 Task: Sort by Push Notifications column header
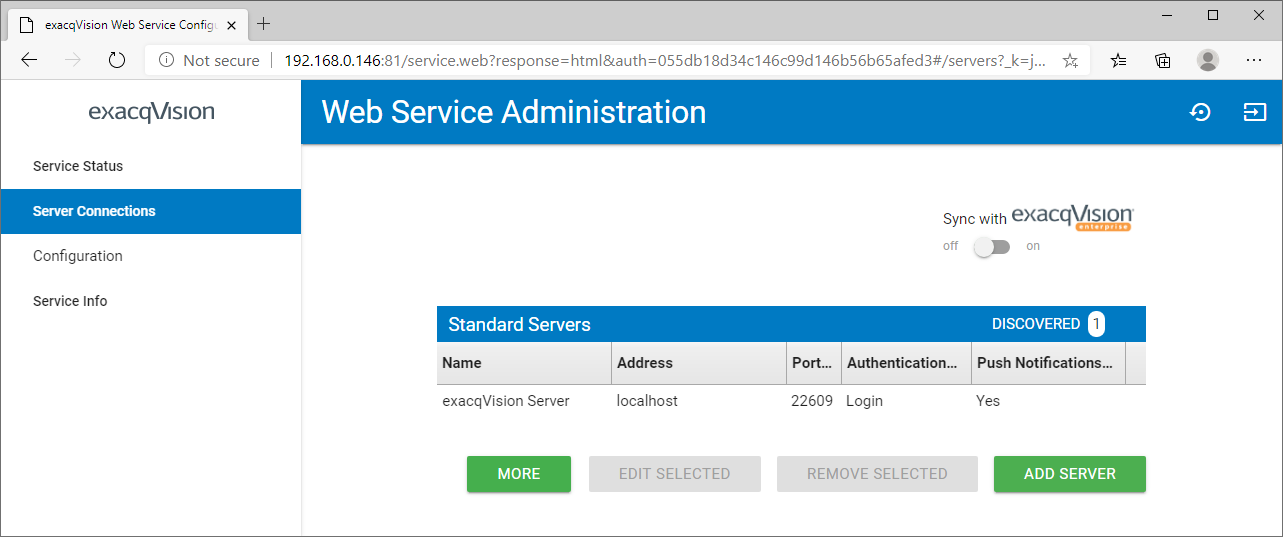[x=1049, y=363]
